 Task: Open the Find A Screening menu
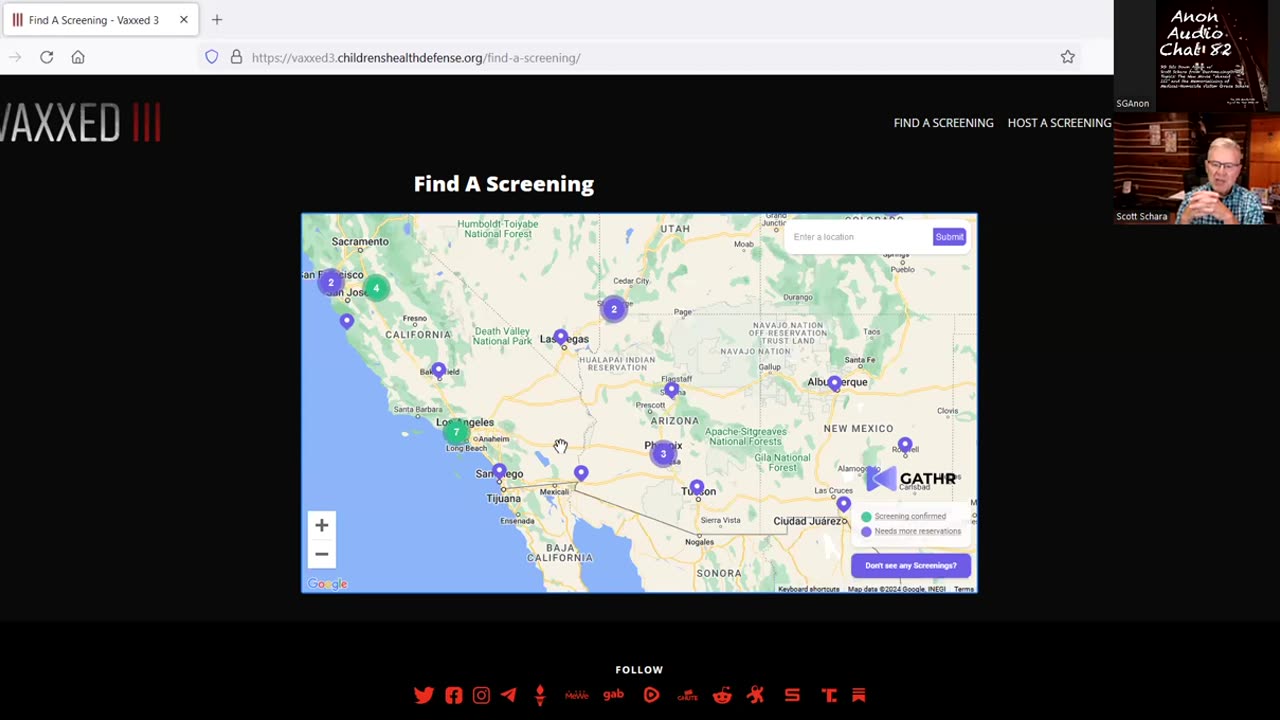pos(944,123)
